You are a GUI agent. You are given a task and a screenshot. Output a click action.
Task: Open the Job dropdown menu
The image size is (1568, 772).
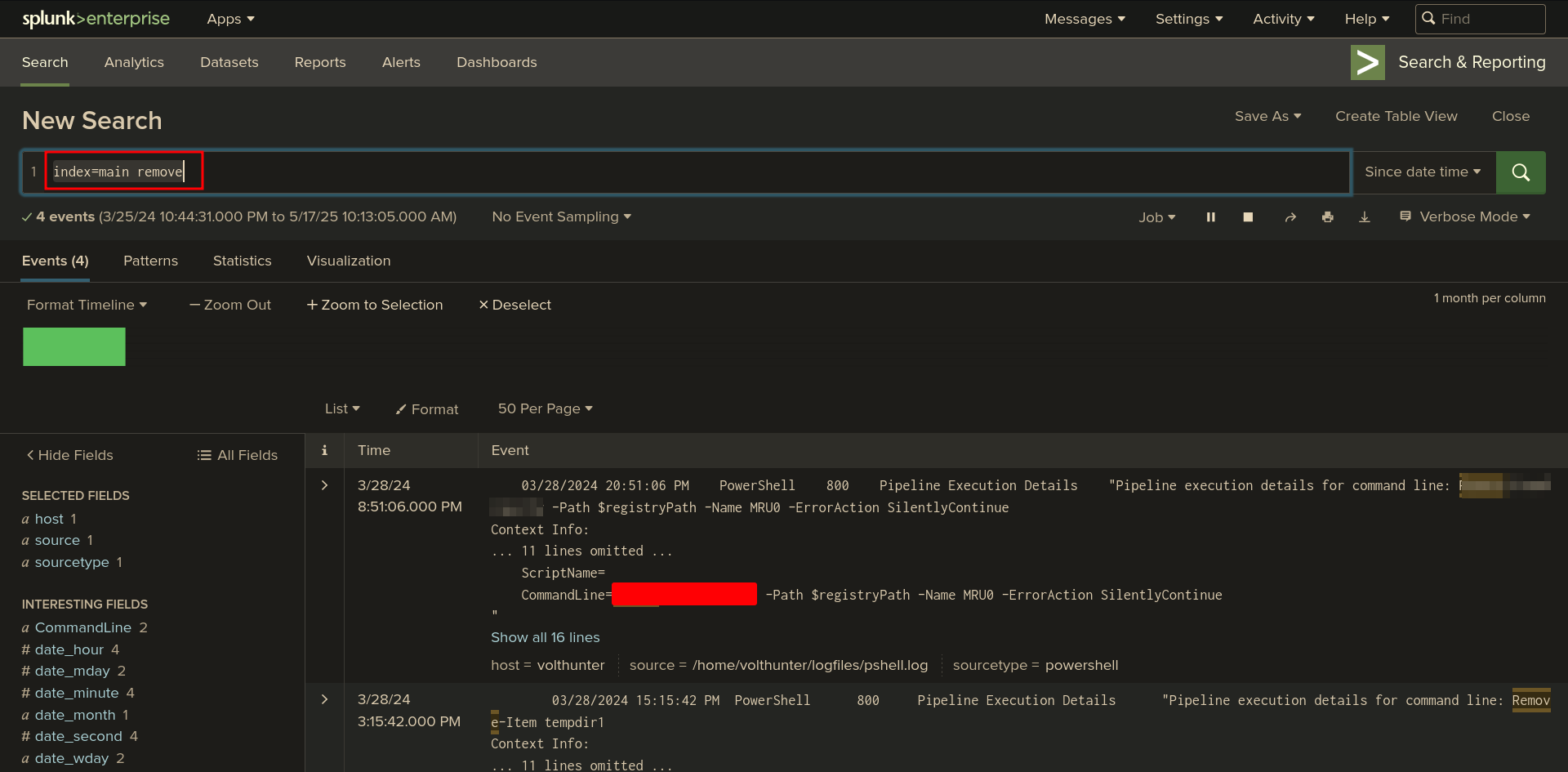1157,217
